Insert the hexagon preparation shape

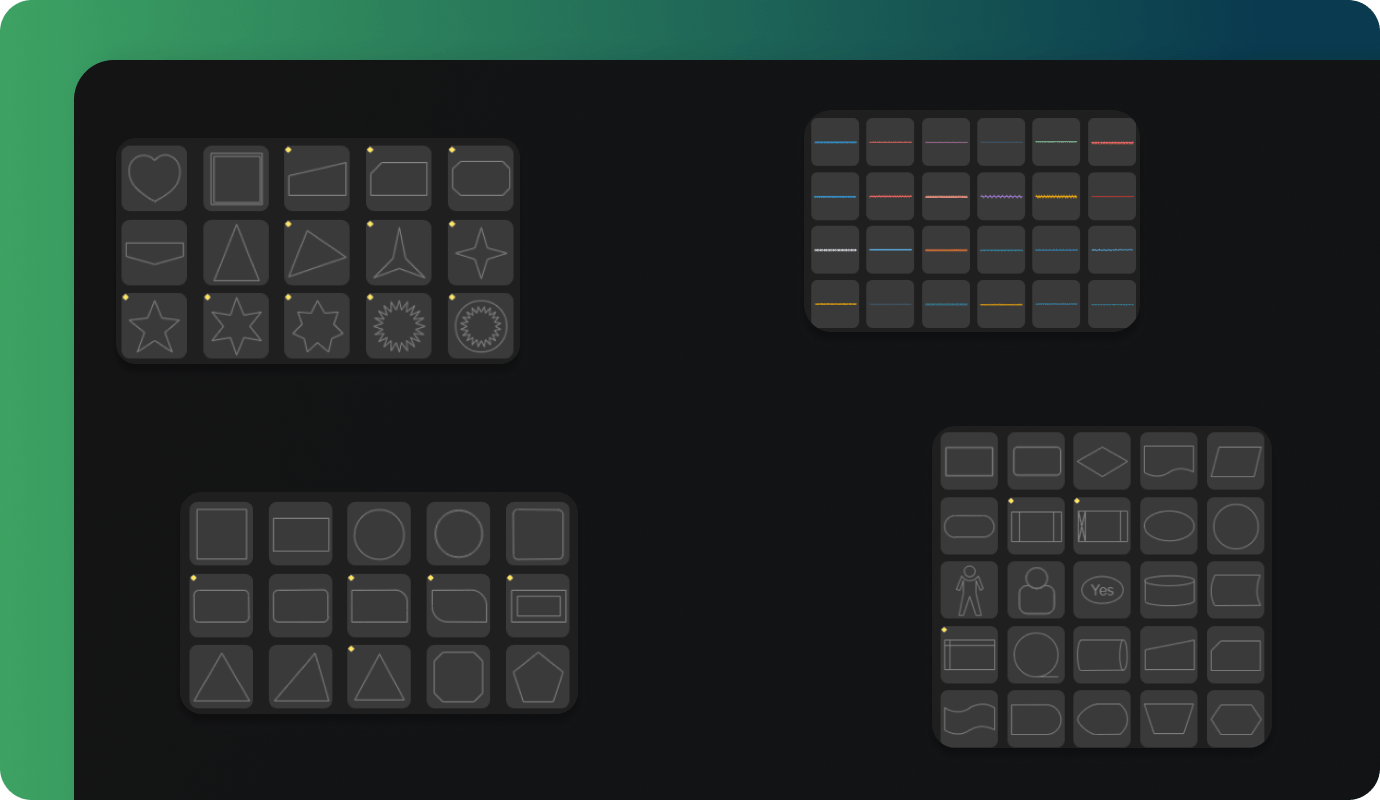[1236, 719]
